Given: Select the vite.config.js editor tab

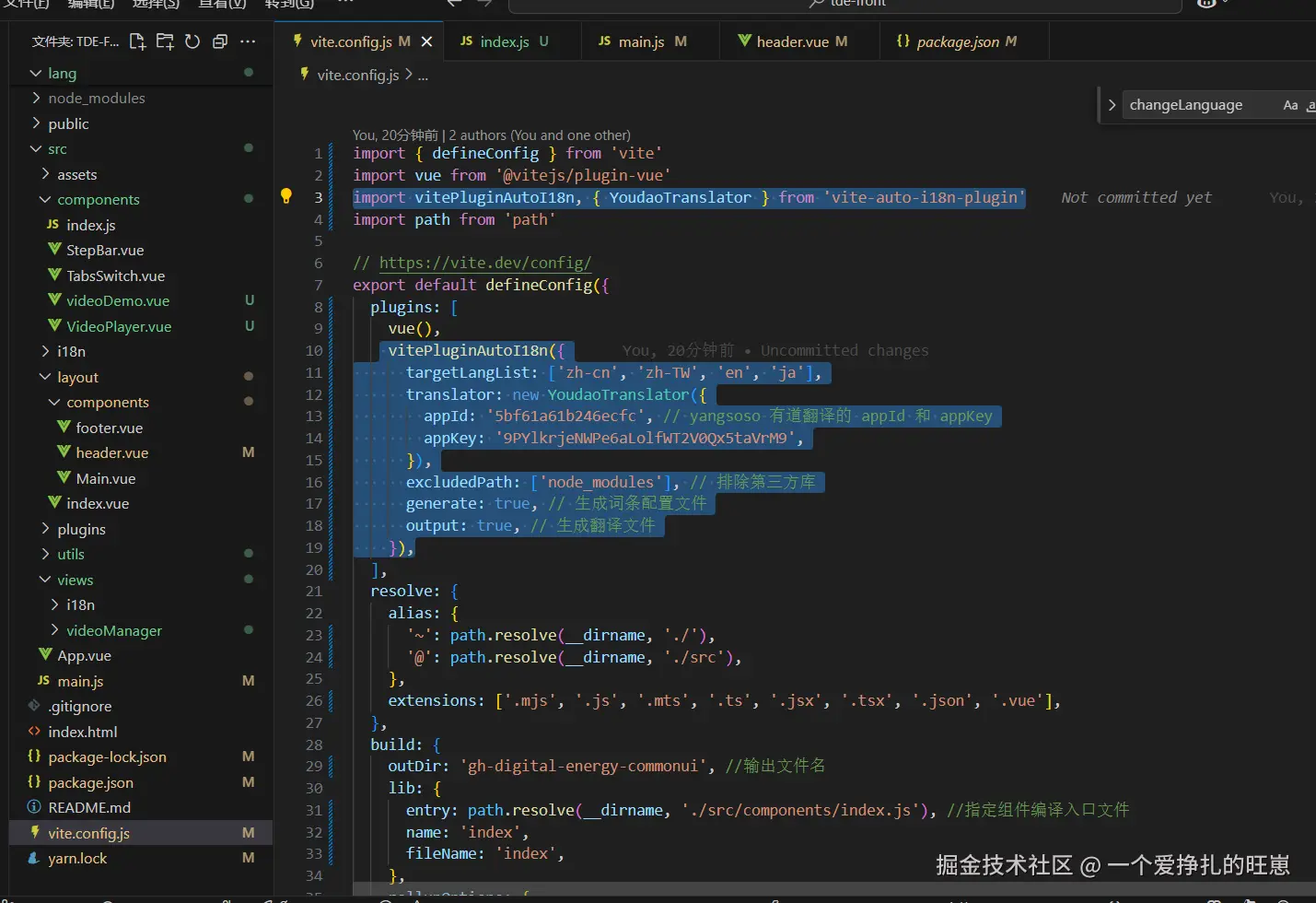Looking at the screenshot, I should [x=359, y=41].
